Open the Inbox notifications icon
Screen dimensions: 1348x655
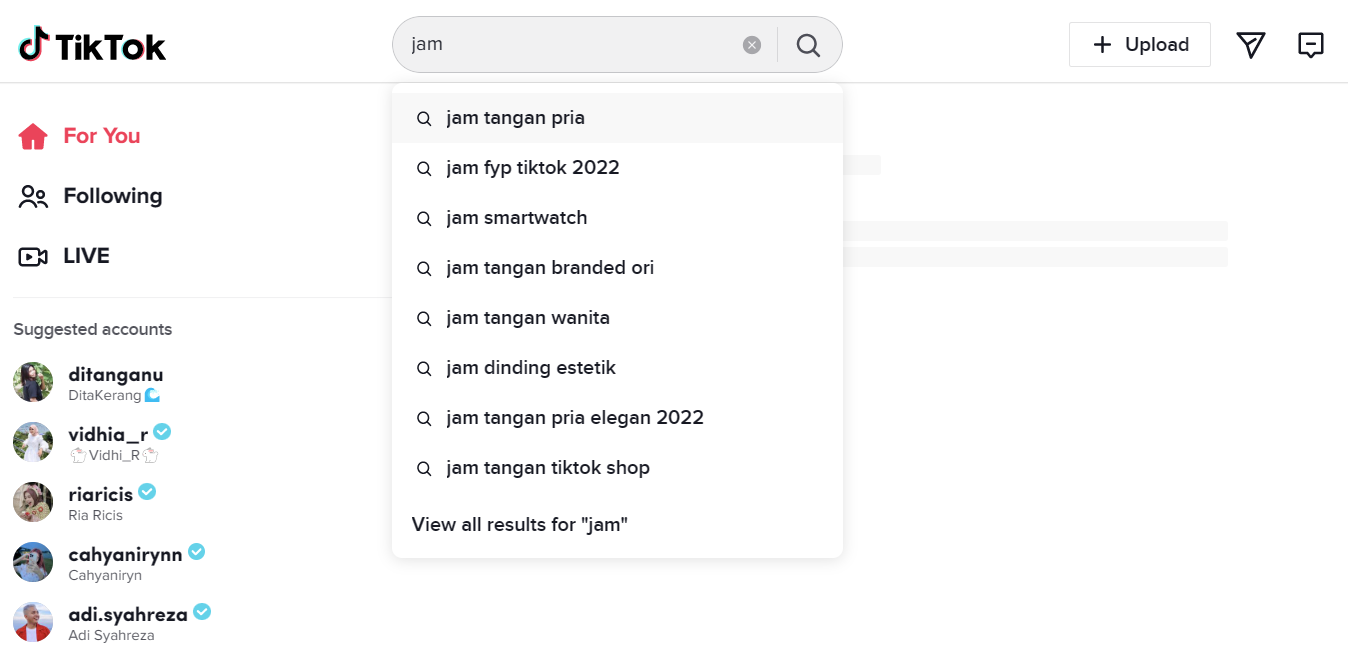[1310, 45]
